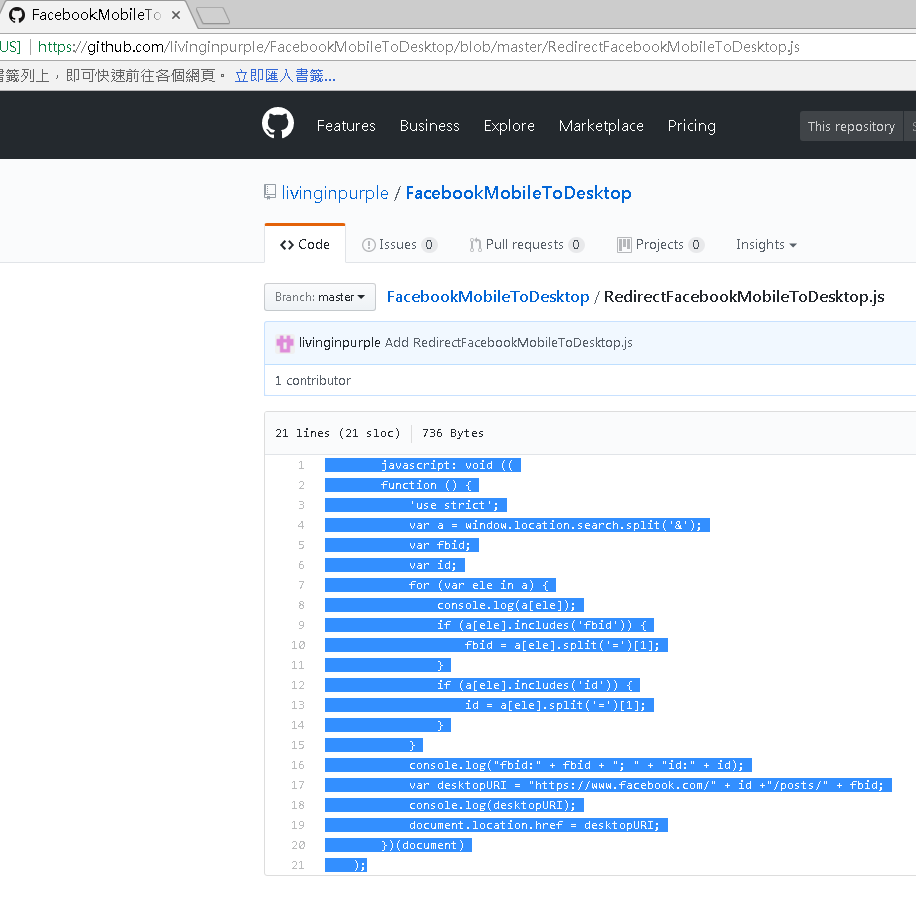Click line number 1 in the code

click(301, 465)
